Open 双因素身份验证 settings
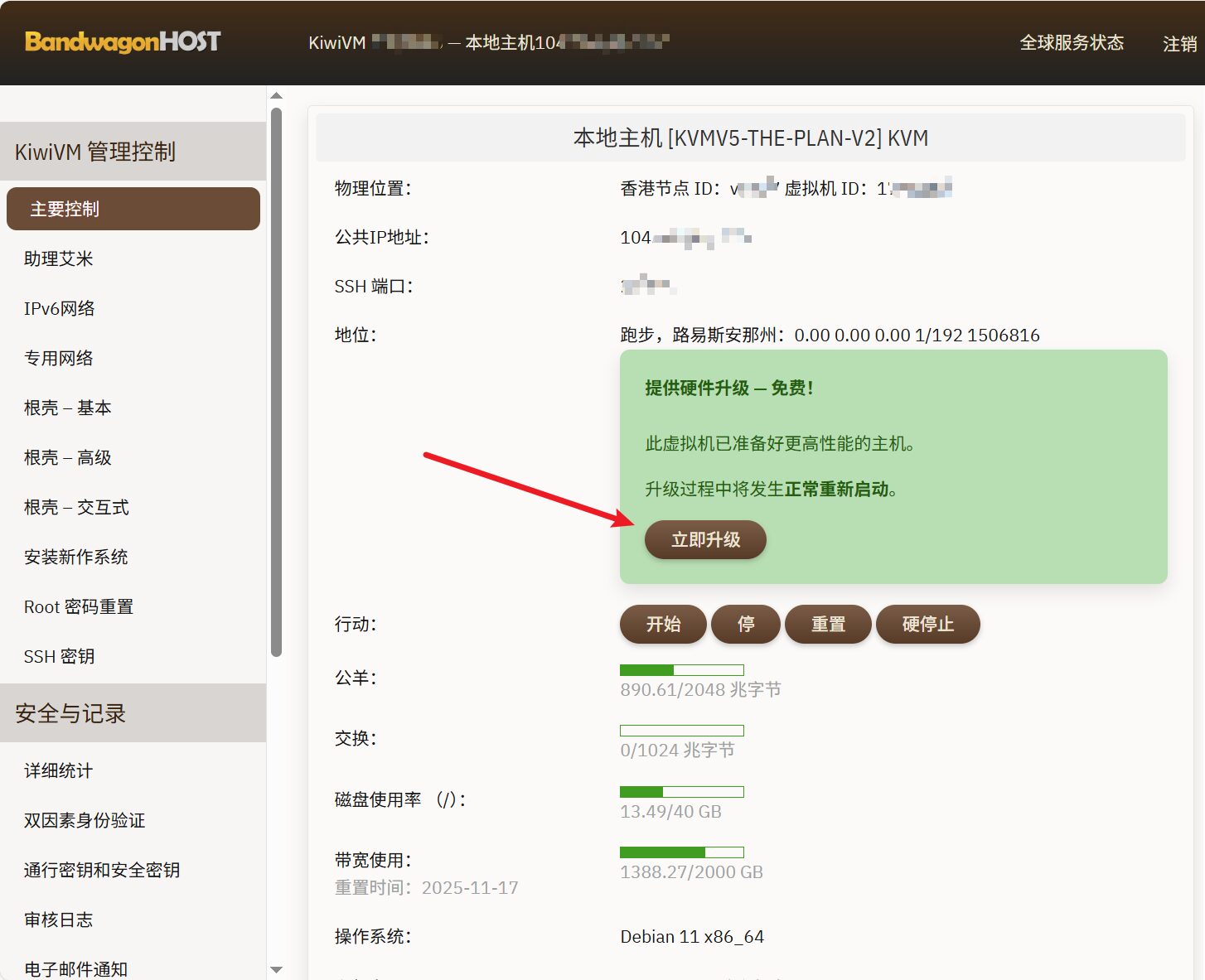Screen dimensions: 1205x980 [85, 820]
